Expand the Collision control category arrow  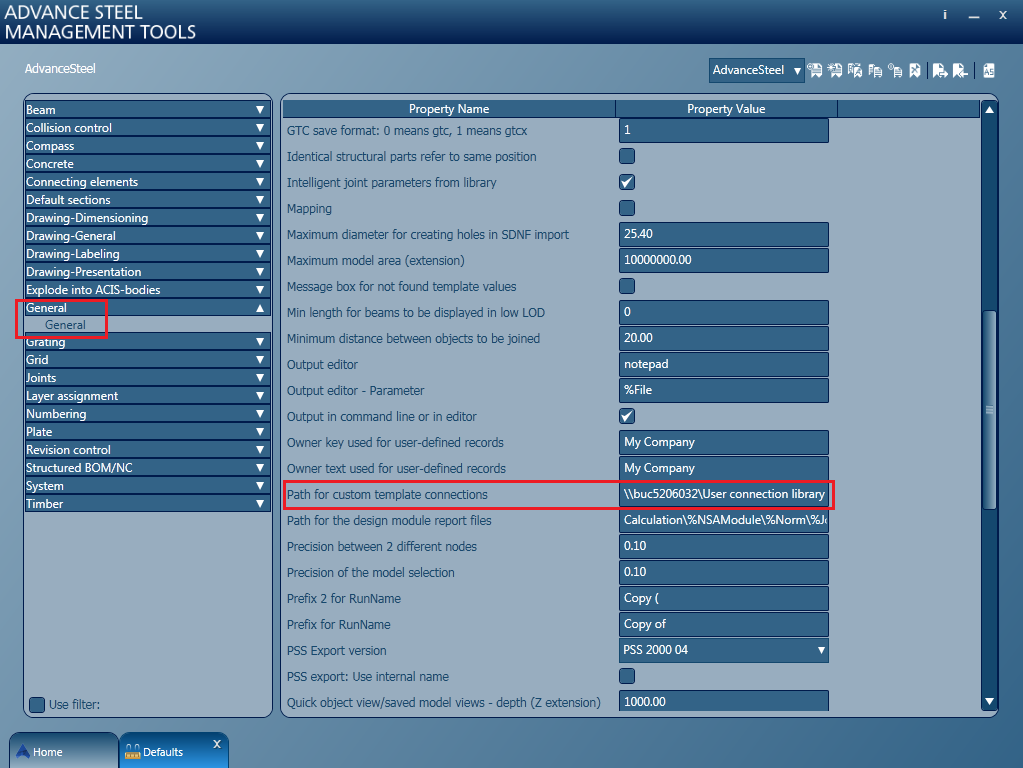[x=260, y=128]
